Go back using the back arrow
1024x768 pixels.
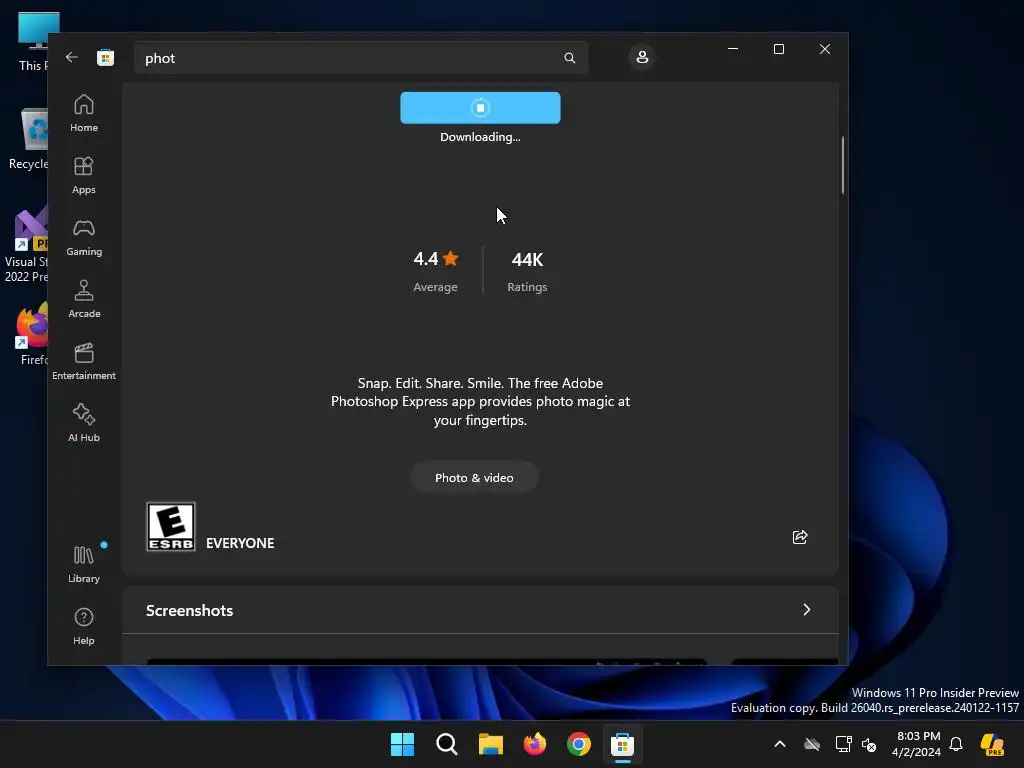tap(72, 57)
